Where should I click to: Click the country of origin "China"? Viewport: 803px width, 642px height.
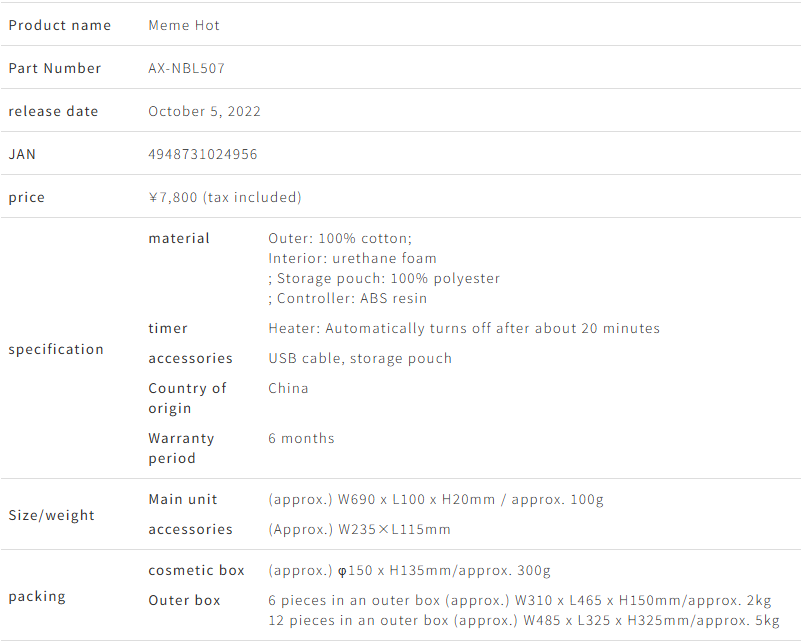click(x=288, y=388)
